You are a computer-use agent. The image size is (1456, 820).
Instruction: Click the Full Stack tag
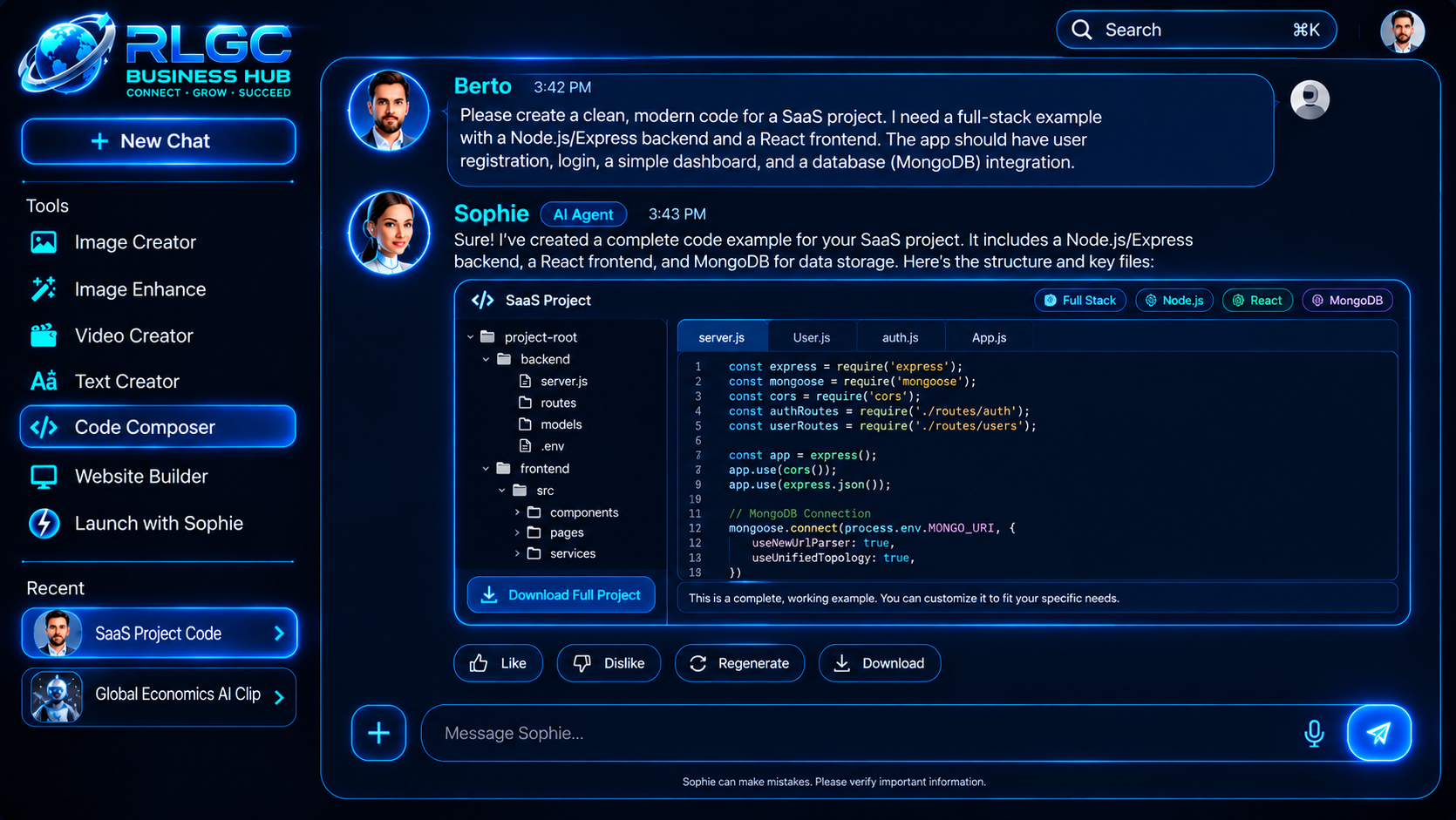point(1080,301)
